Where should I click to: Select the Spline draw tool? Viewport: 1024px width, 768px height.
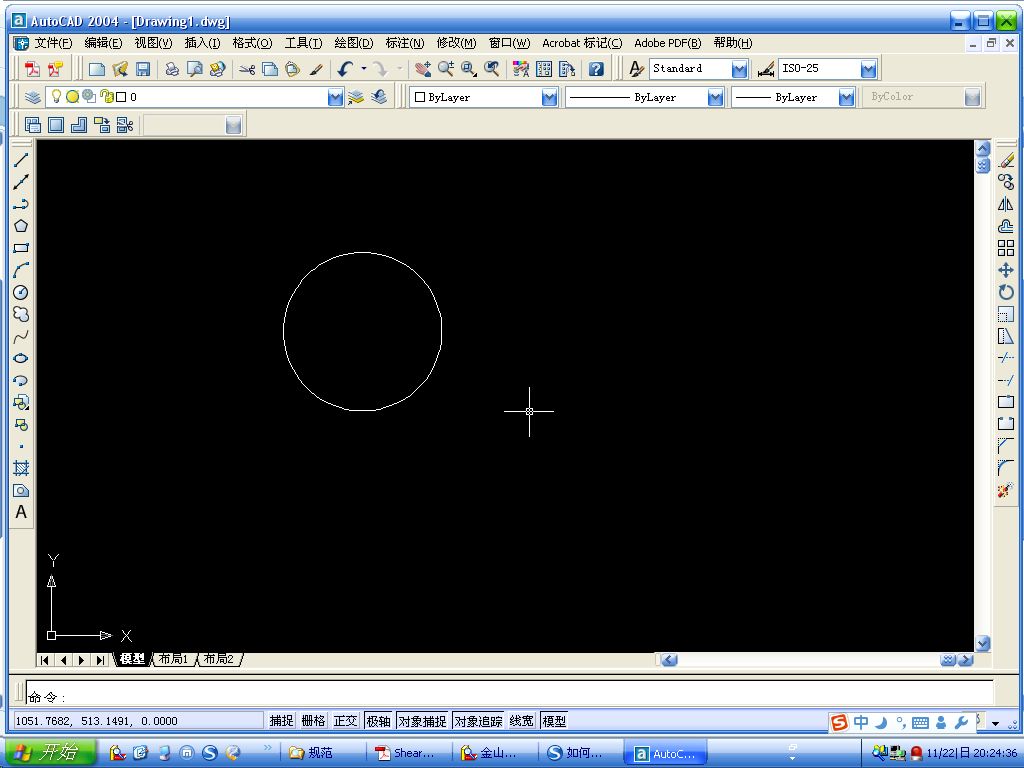(x=21, y=336)
